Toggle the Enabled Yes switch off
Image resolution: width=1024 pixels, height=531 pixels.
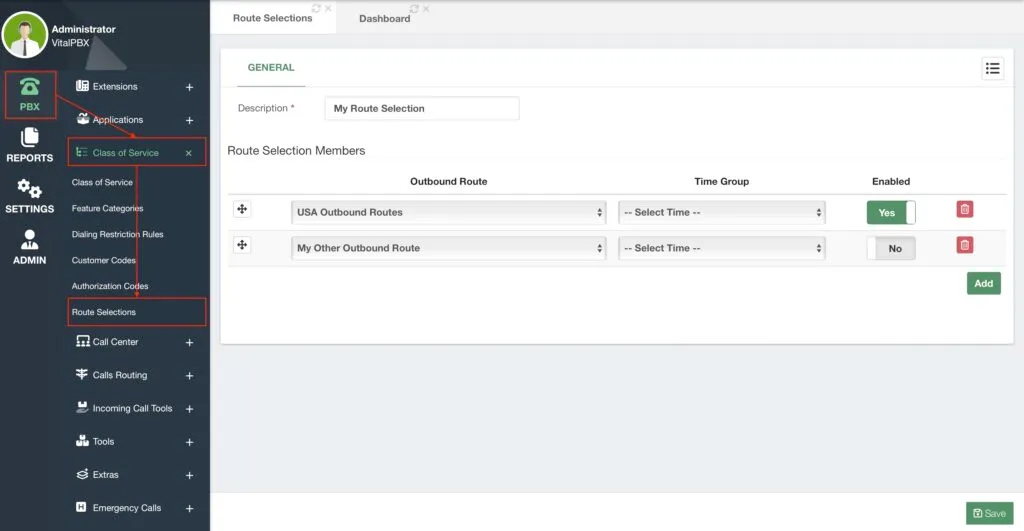coord(891,212)
